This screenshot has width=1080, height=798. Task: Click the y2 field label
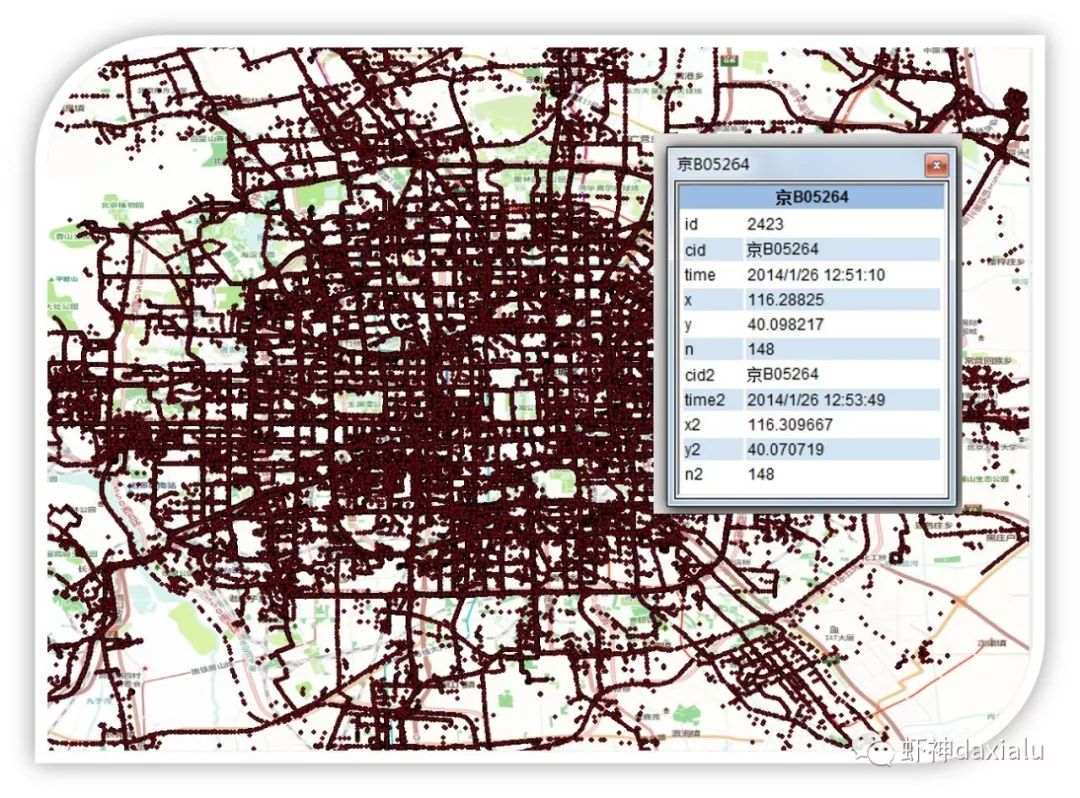pos(693,450)
